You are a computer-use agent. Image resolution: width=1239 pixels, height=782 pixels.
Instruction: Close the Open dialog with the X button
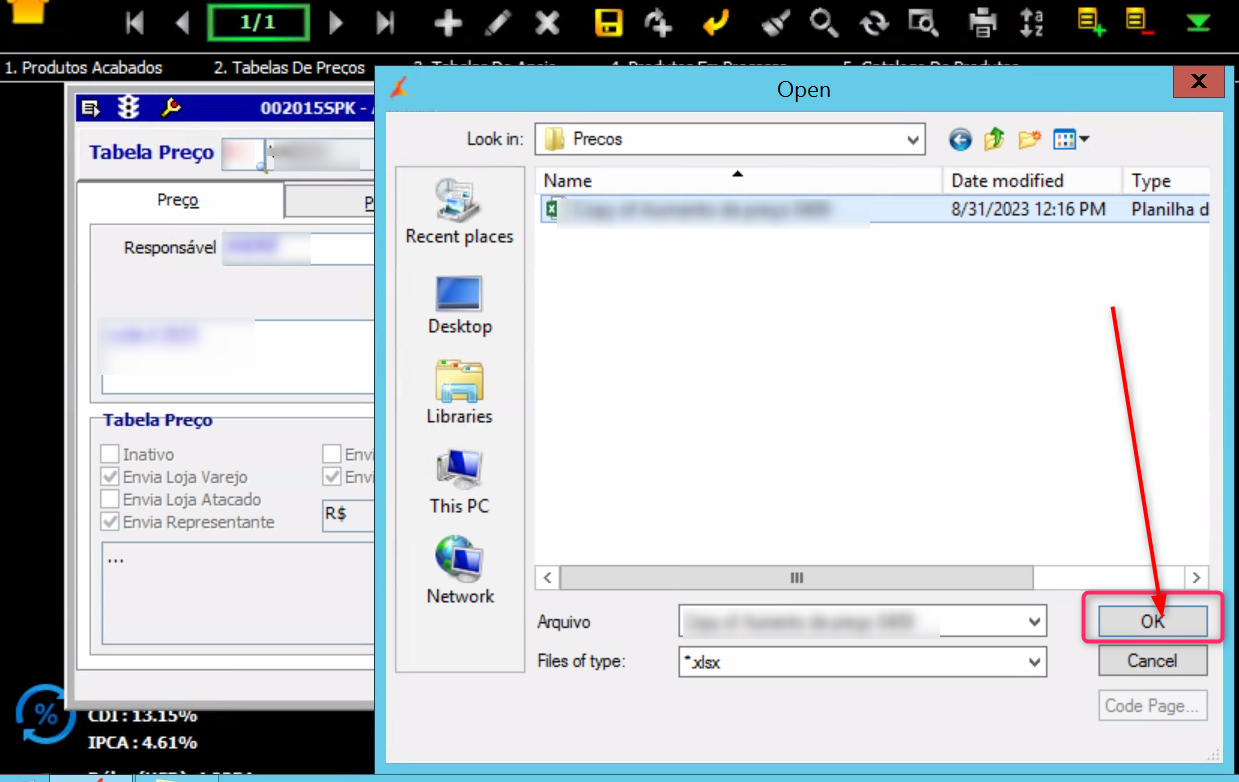(1198, 82)
